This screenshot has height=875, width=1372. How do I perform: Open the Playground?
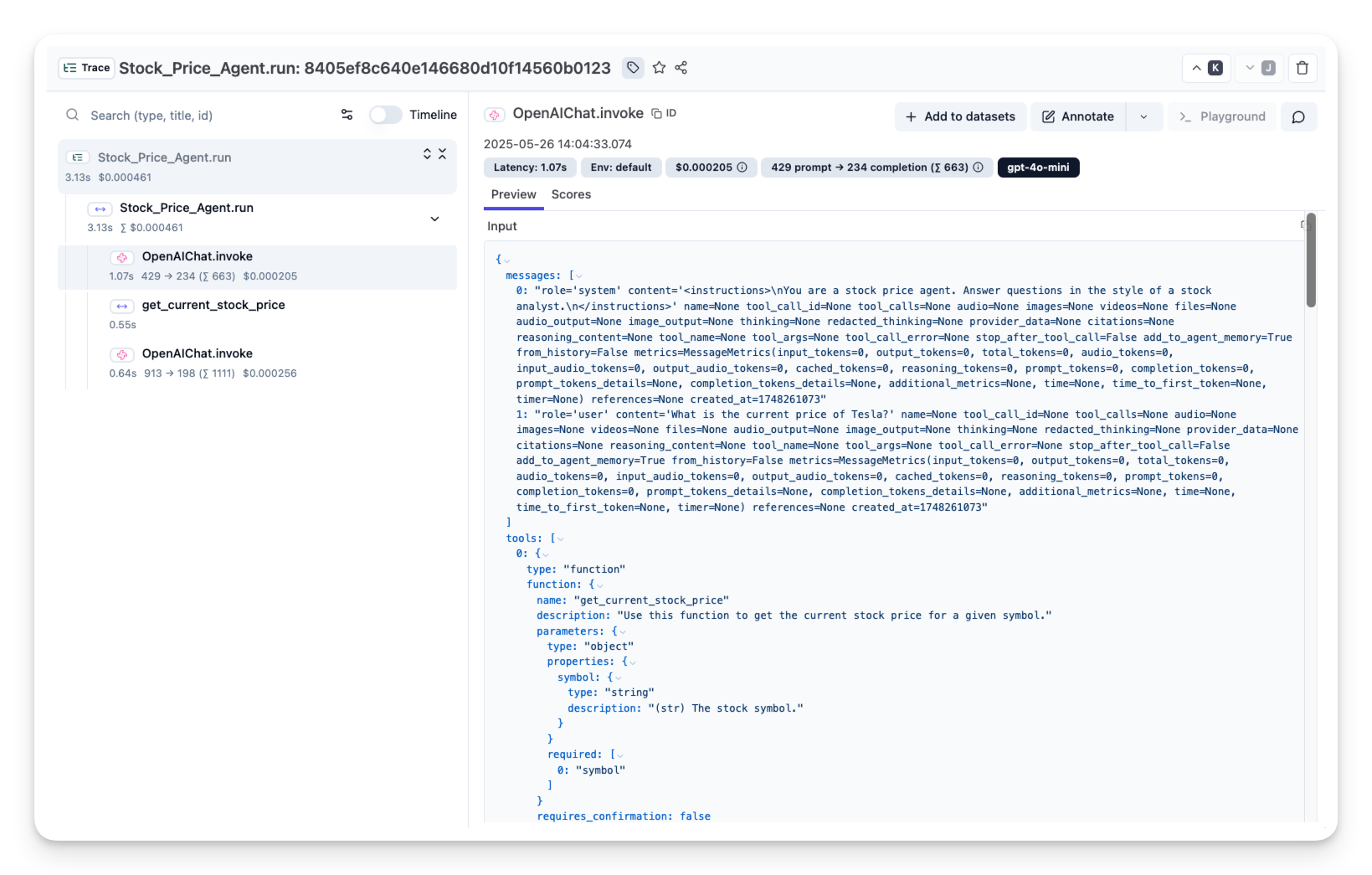click(x=1222, y=116)
